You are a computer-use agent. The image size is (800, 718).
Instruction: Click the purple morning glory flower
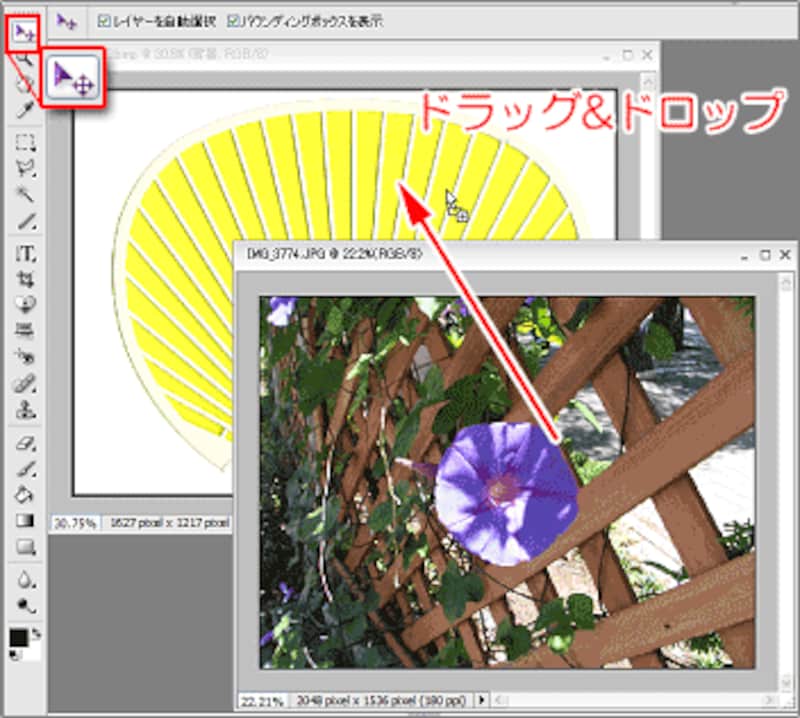click(505, 487)
